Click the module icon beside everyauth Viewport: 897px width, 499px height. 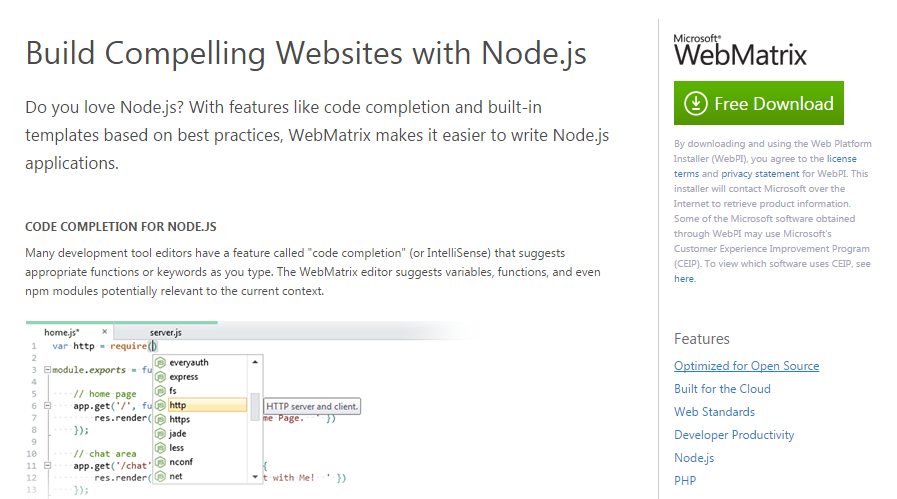click(x=161, y=362)
